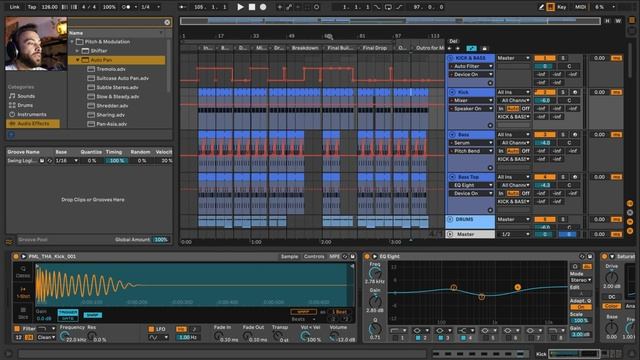Open the Sounds category
The width and height of the screenshot is (640, 360).
click(x=26, y=96)
